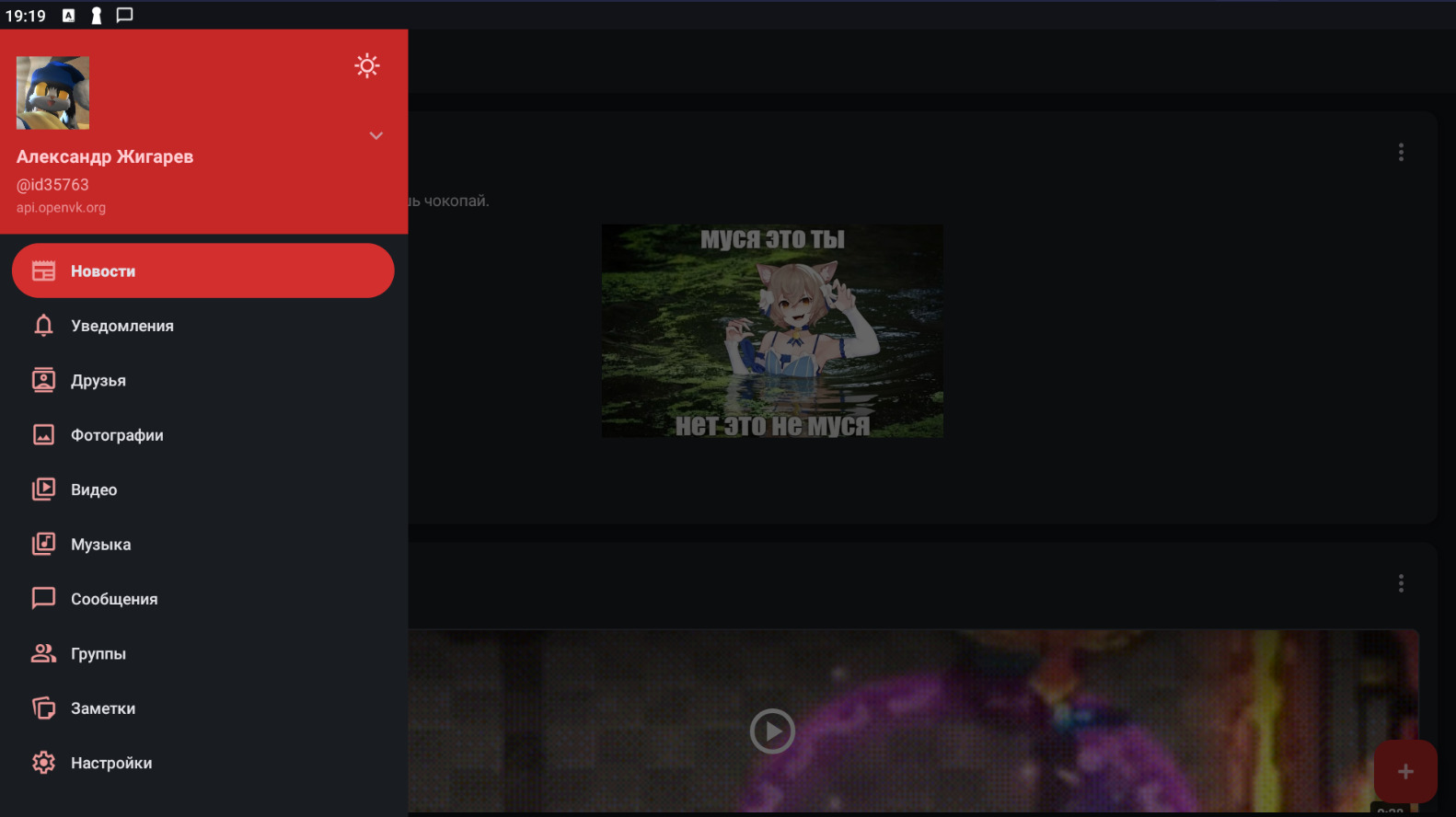
Task: Click the Друзья contacts icon
Action: coord(43,380)
